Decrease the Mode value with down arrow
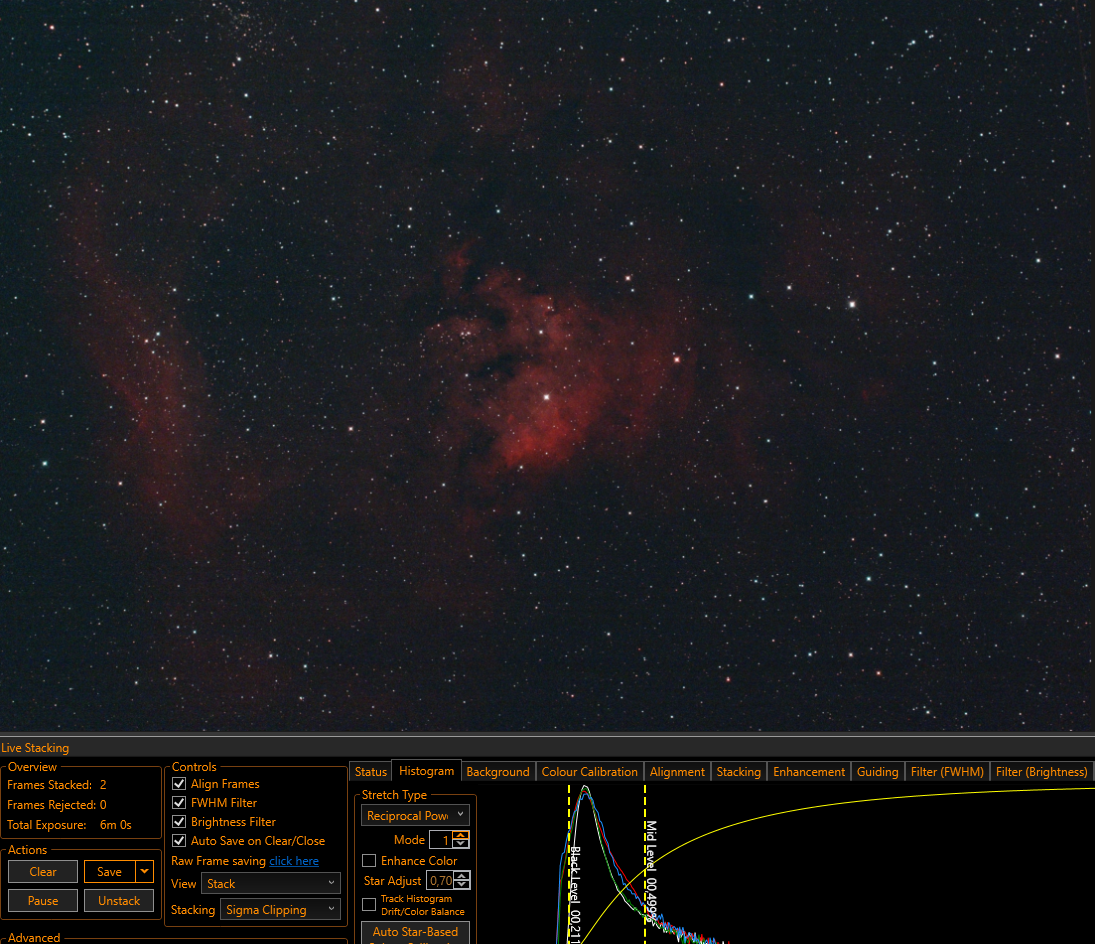This screenshot has height=944, width=1095. 461,843
